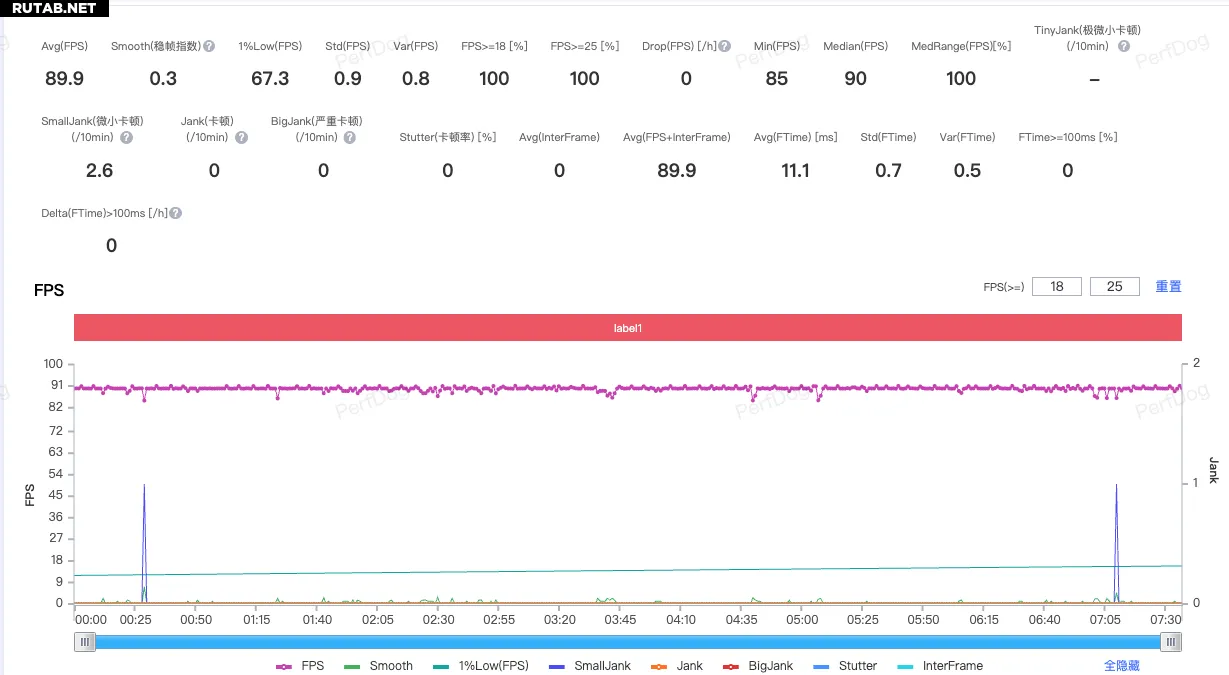Hide SmallJank series via legend
The width and height of the screenshot is (1229, 675).
590,666
